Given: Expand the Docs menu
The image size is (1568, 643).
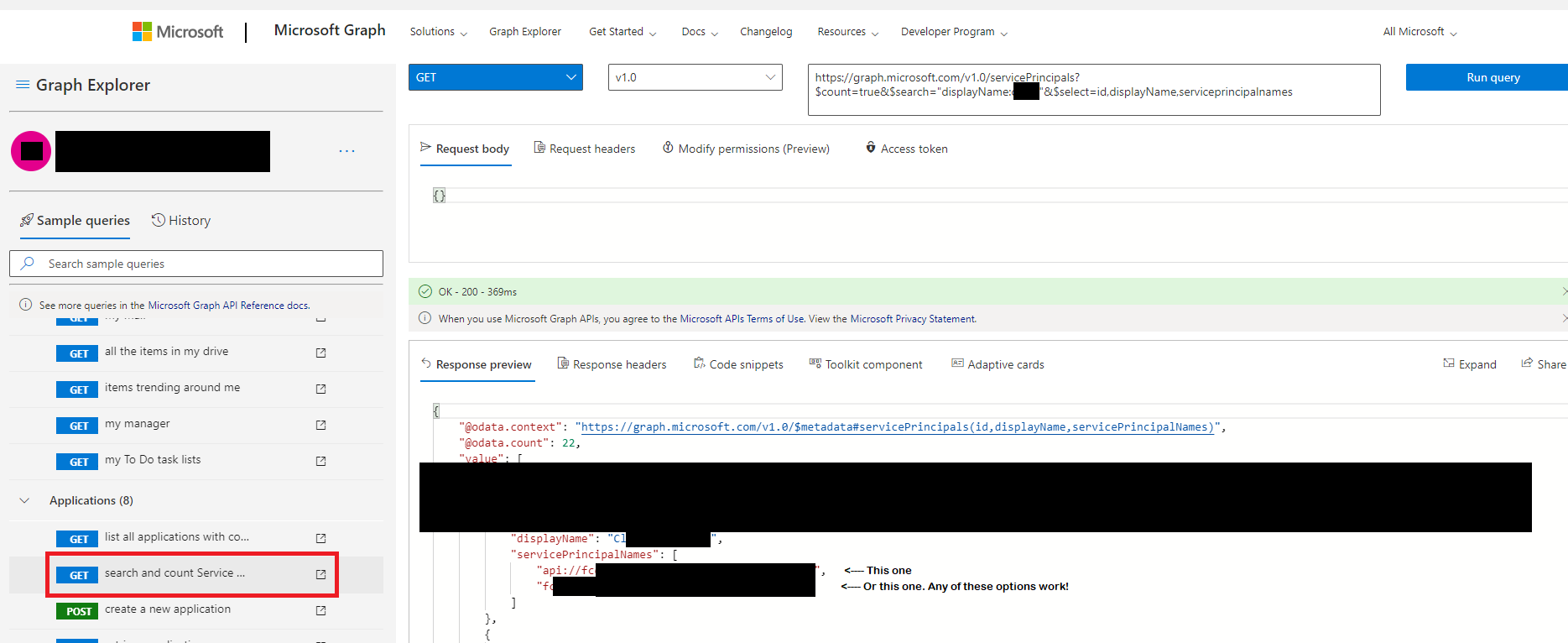Looking at the screenshot, I should click(700, 32).
